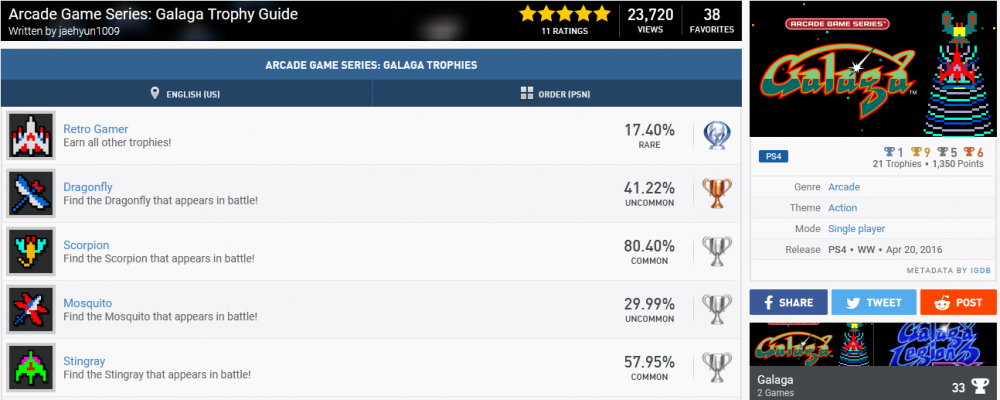Viewport: 1000px width, 400px height.
Task: Tweet this trophy guide
Action: (x=873, y=302)
